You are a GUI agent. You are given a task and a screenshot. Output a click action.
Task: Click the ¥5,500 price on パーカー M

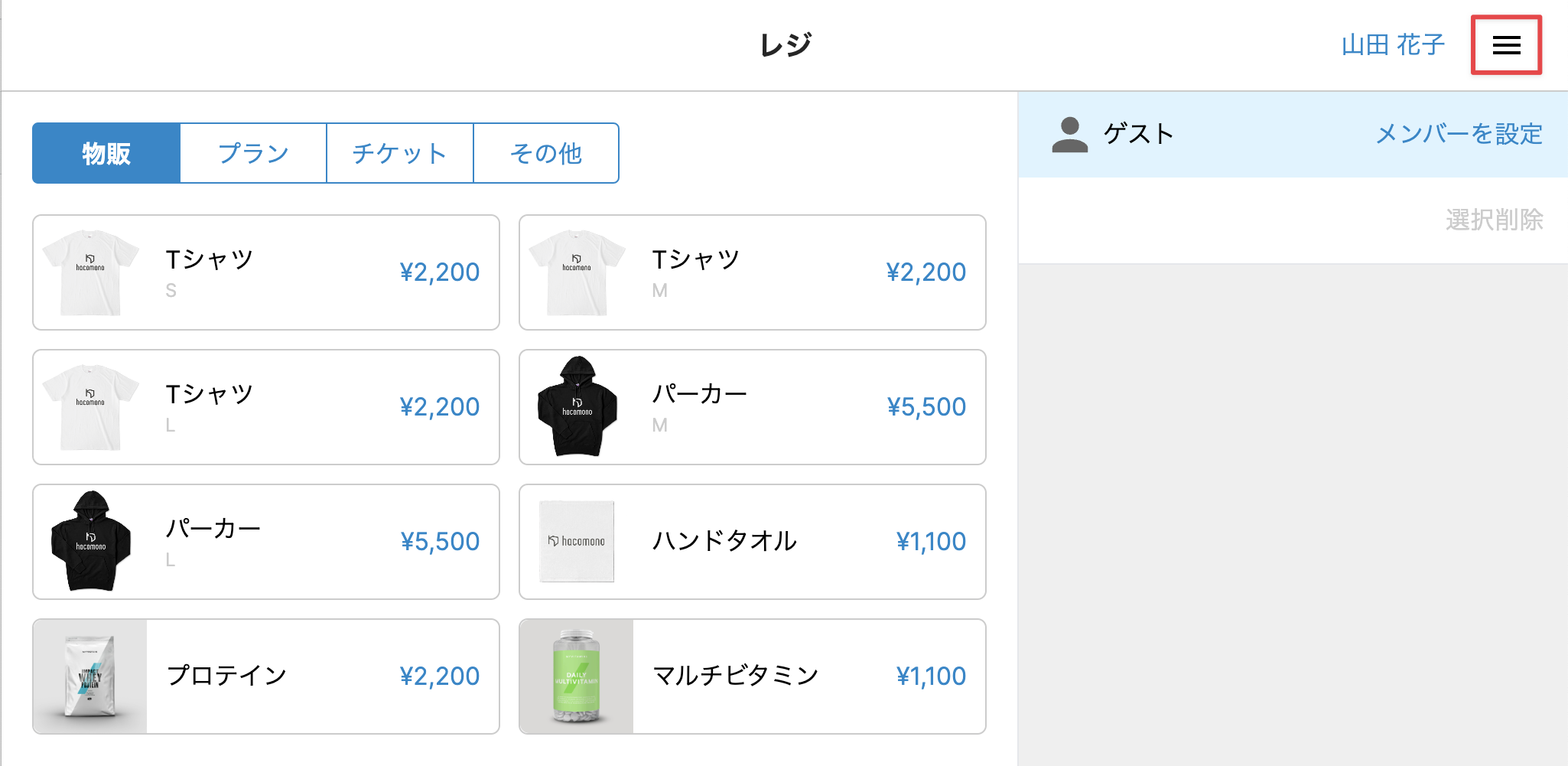926,407
